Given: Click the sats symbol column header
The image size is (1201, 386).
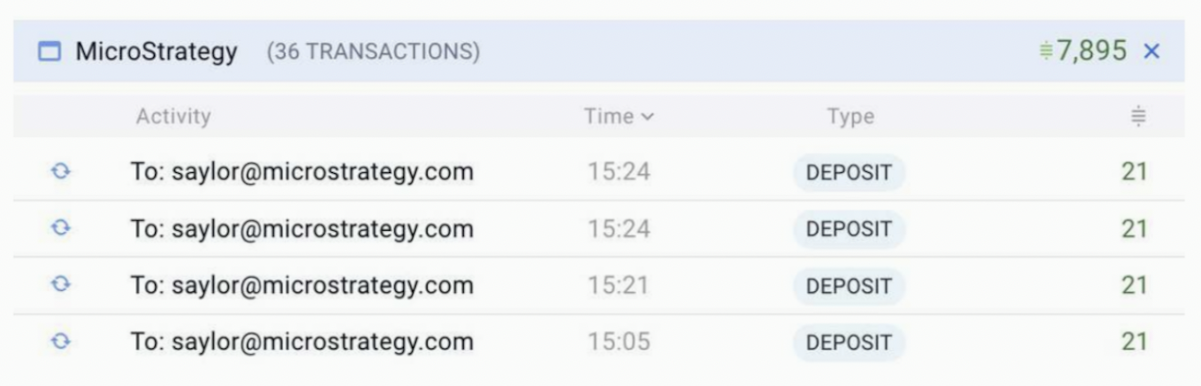Looking at the screenshot, I should (x=1138, y=117).
